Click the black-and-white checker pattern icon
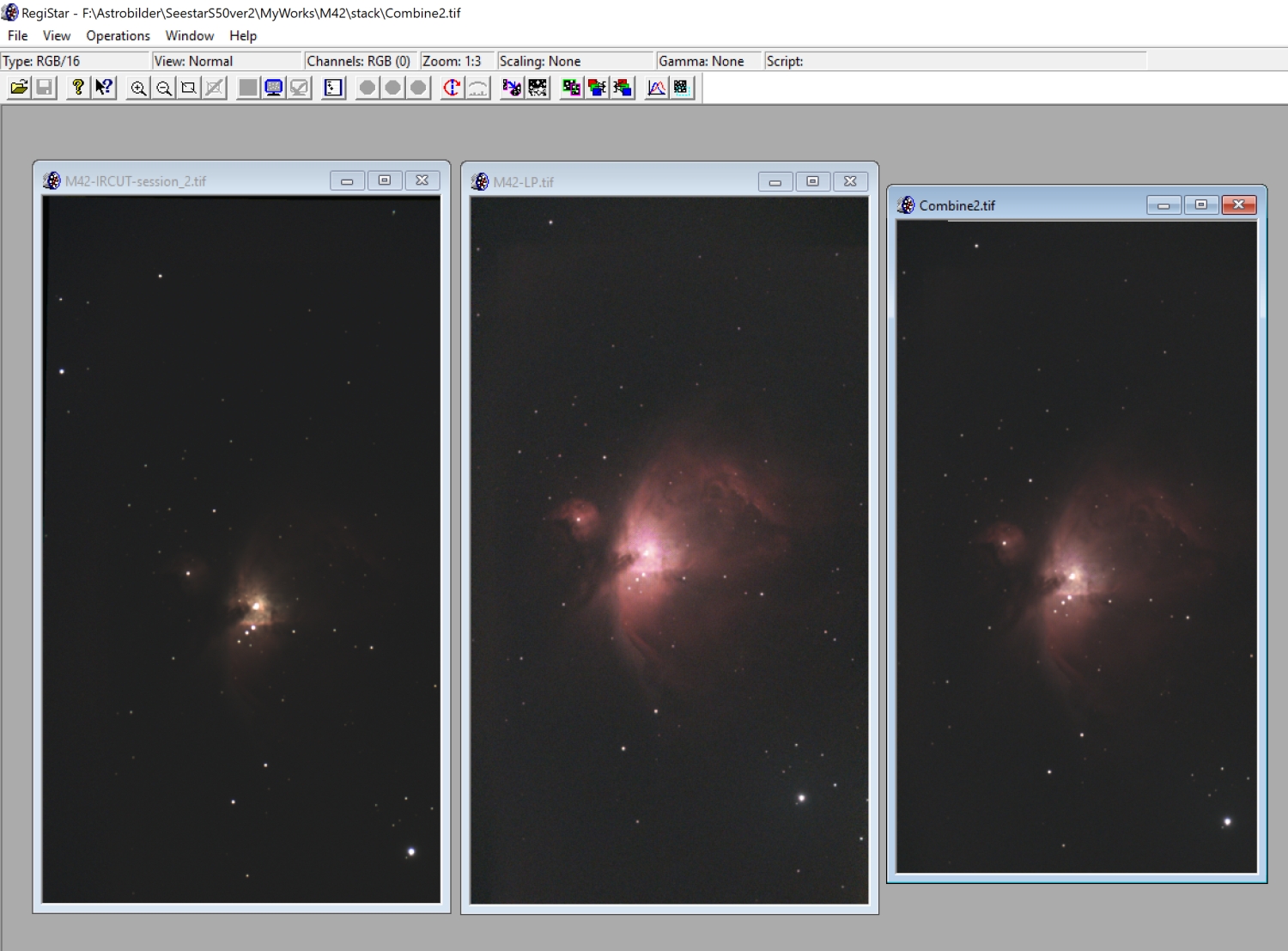Image resolution: width=1288 pixels, height=951 pixels. (538, 88)
